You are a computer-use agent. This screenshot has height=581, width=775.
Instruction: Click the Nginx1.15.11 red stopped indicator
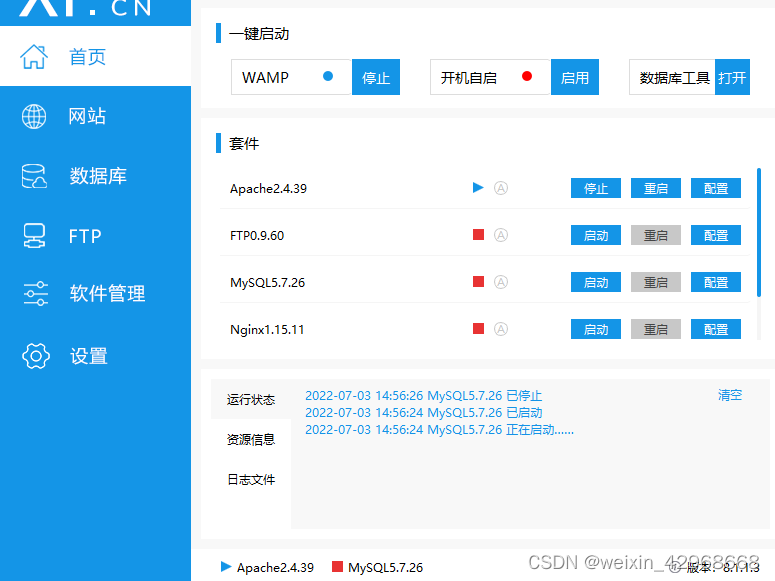(x=478, y=328)
